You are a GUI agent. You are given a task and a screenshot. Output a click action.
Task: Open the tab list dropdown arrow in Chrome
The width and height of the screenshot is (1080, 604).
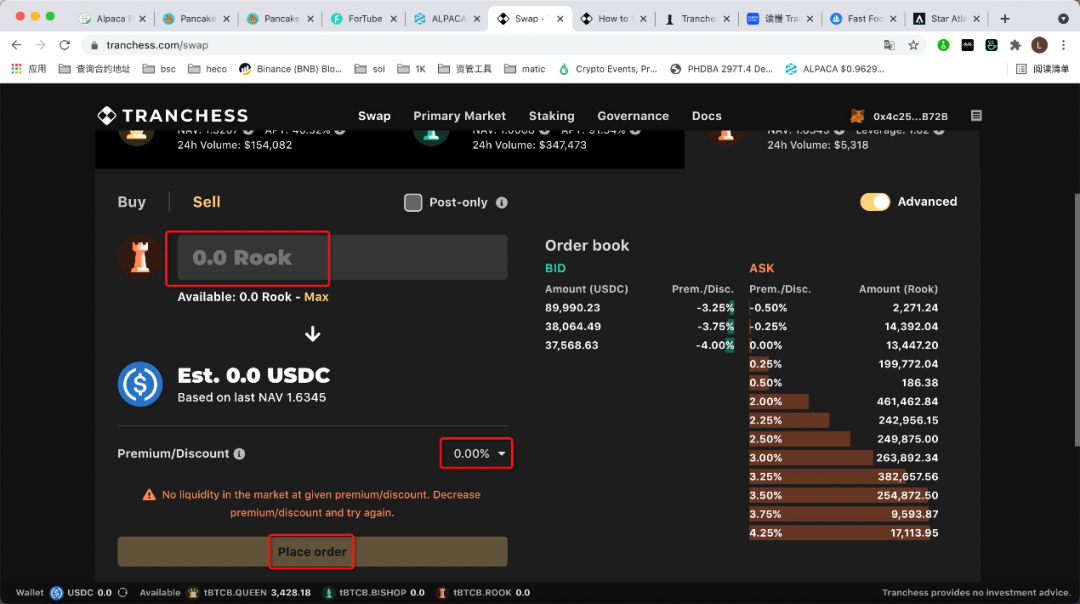pos(1063,19)
